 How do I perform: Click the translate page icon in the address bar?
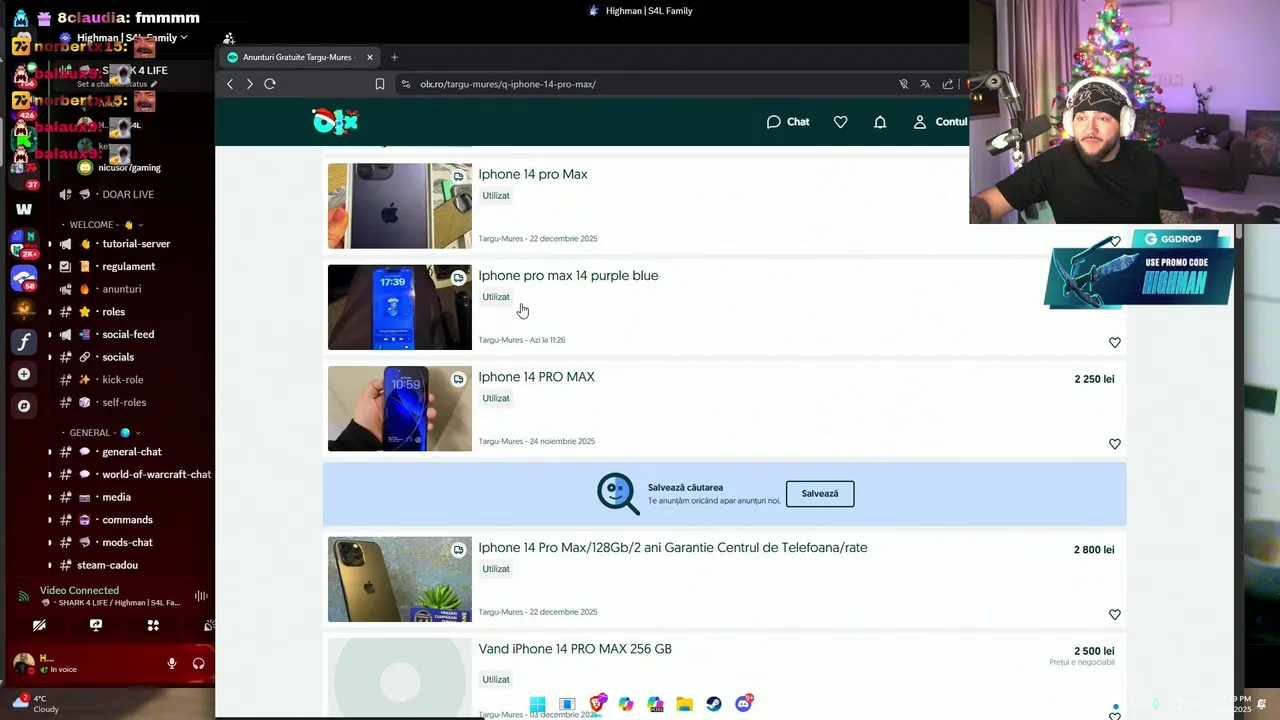925,84
